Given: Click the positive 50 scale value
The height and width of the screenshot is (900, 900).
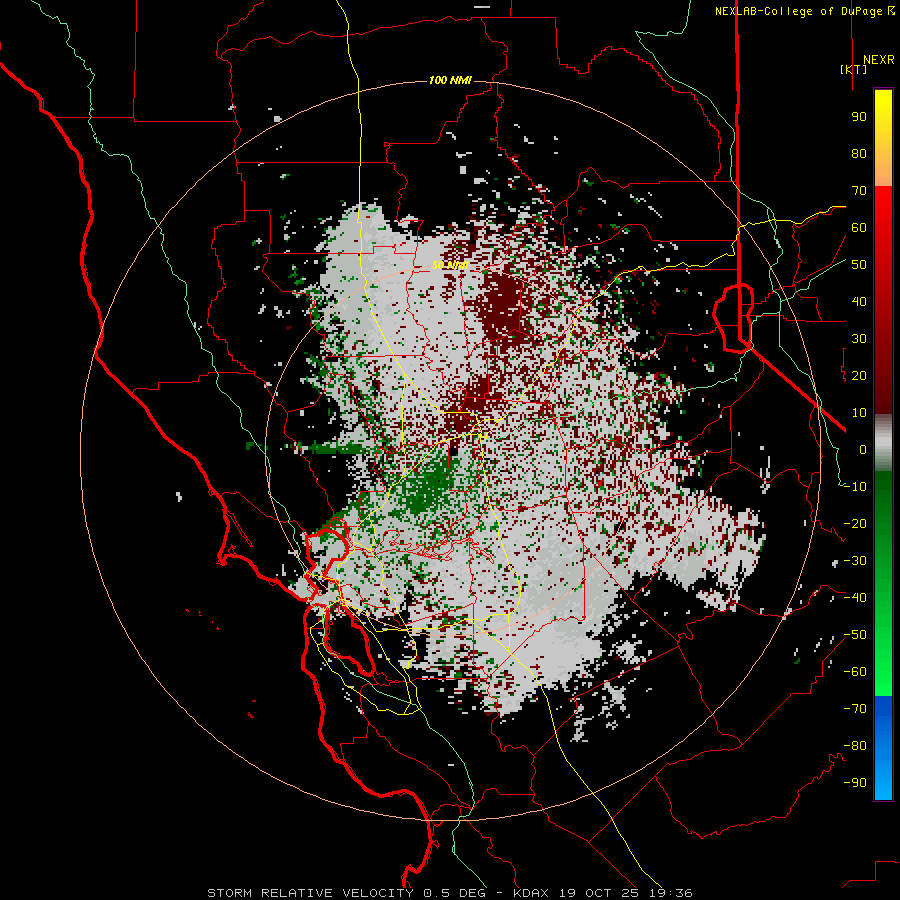Looking at the screenshot, I should [x=859, y=265].
